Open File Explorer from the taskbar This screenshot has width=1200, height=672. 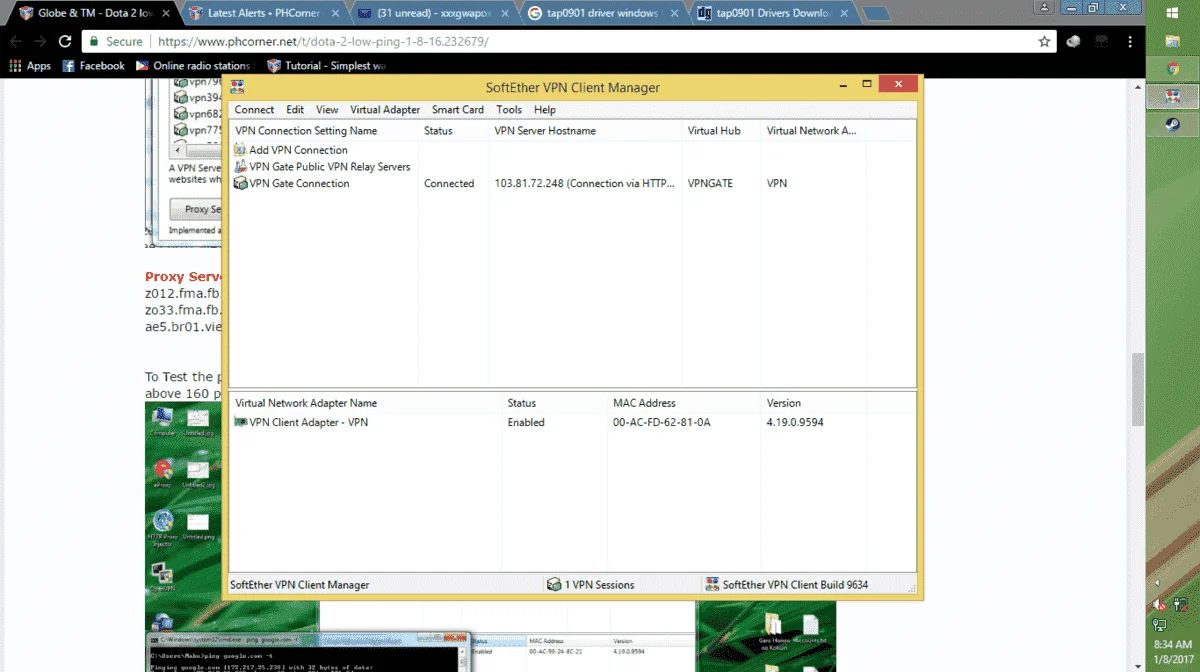coord(1172,41)
